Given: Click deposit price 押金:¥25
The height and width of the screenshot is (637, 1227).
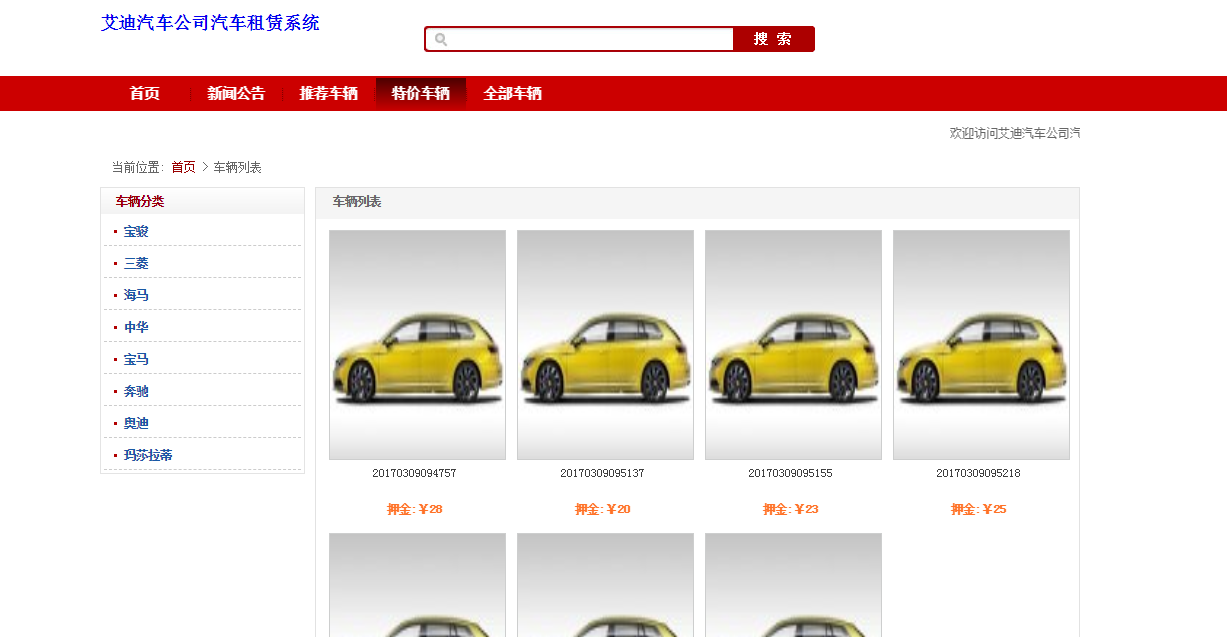Looking at the screenshot, I should [979, 509].
